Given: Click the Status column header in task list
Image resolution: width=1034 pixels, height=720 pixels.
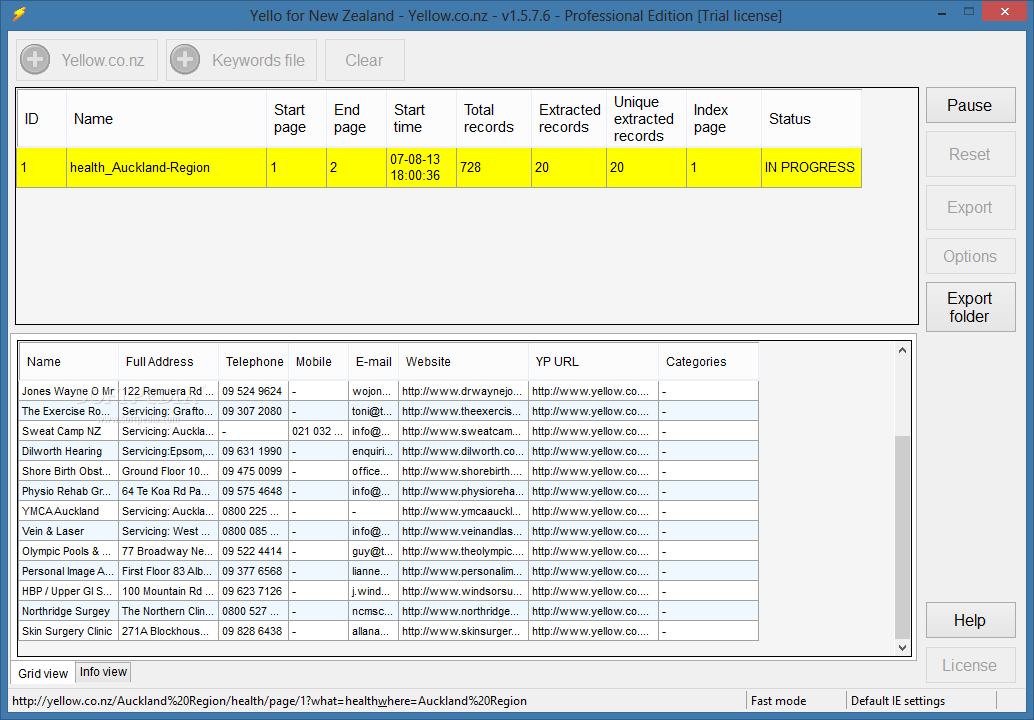Looking at the screenshot, I should coord(790,119).
